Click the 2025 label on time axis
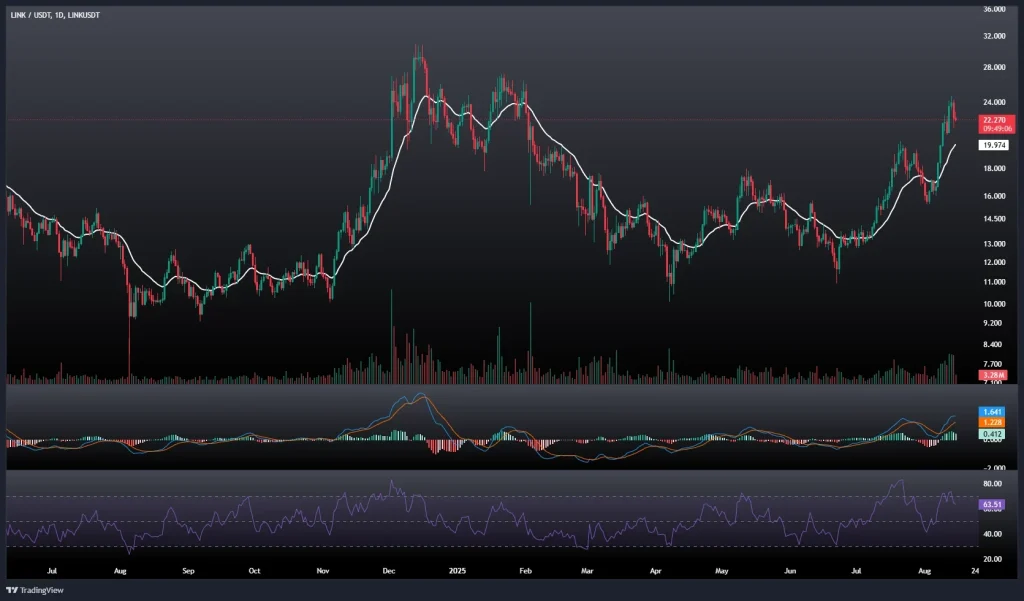The width and height of the screenshot is (1024, 601). pyautogui.click(x=457, y=570)
